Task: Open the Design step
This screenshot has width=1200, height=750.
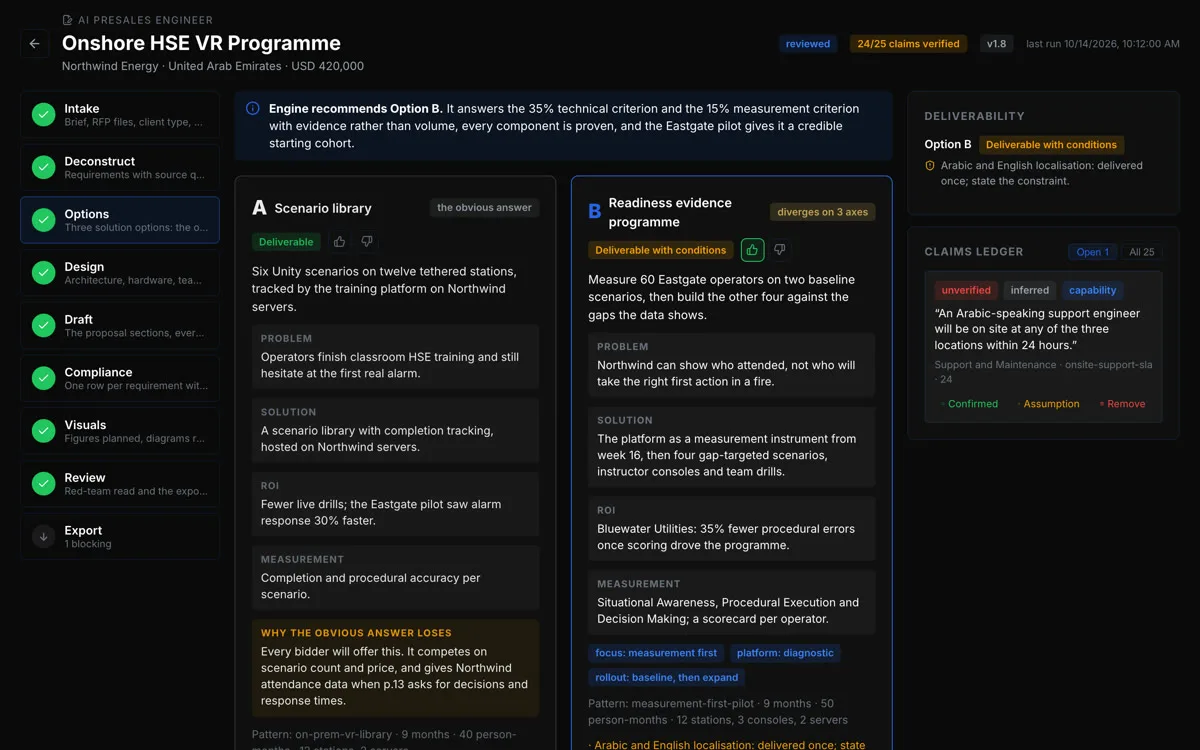Action: click(x=120, y=273)
